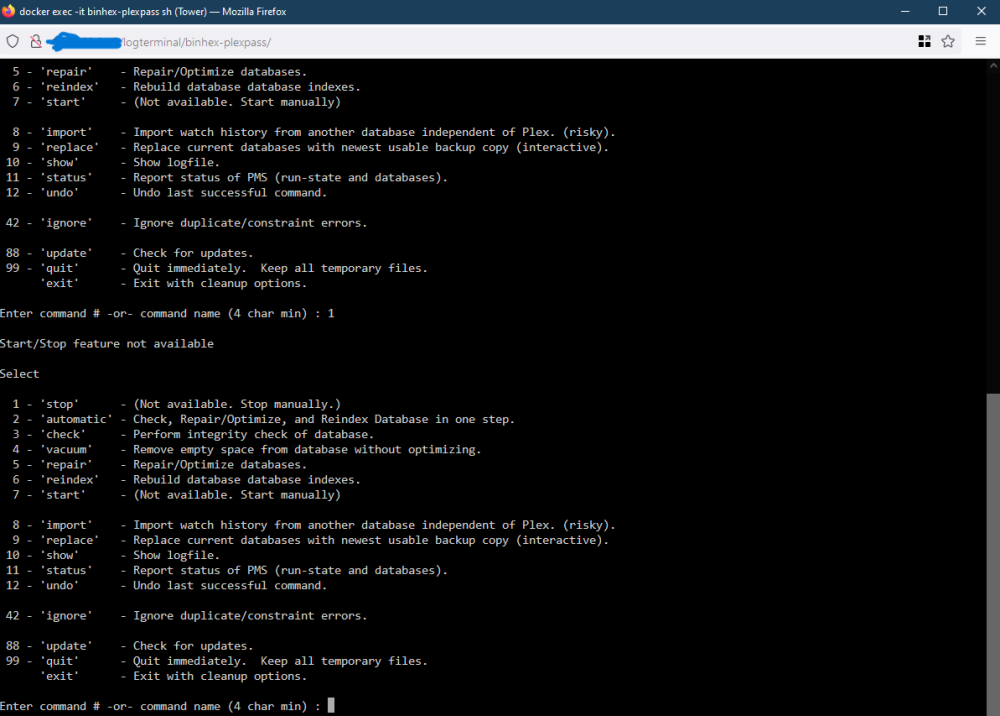The width and height of the screenshot is (1000, 716).
Task: Click lower "42 - 'ignore'" line
Action: (186, 616)
